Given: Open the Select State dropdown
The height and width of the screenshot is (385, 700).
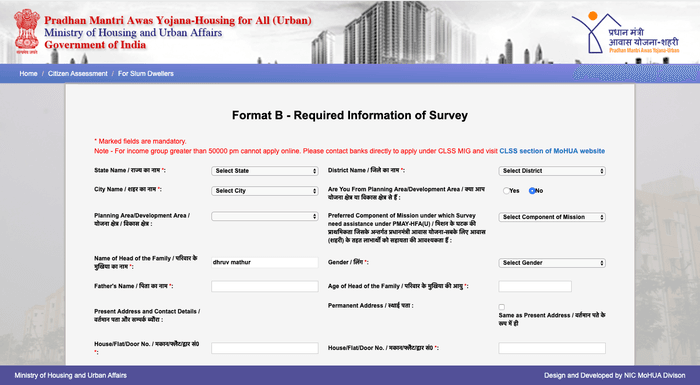Looking at the screenshot, I should click(265, 171).
